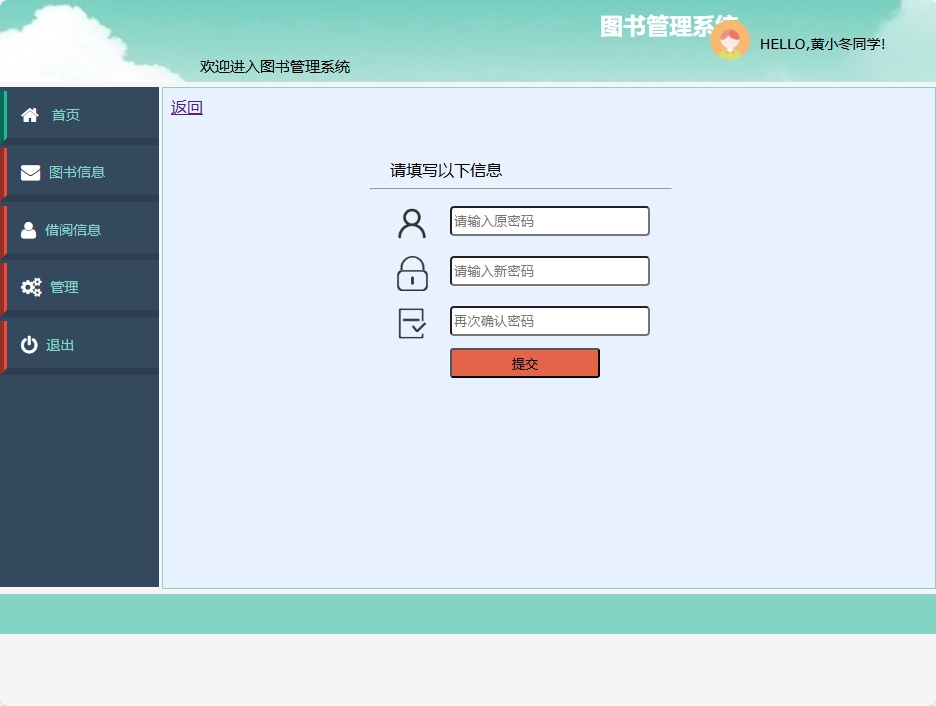Click the 请输入原密码 input field
936x706 pixels.
pos(549,221)
